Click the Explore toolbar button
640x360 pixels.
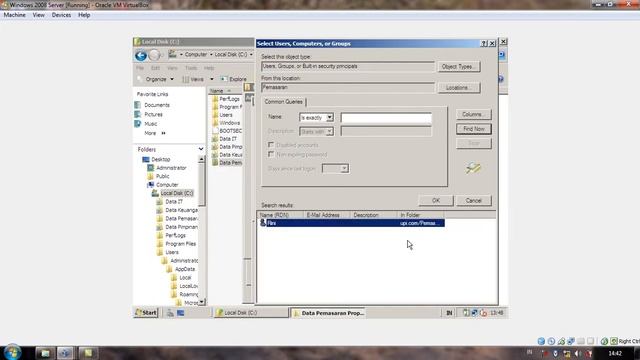point(234,79)
